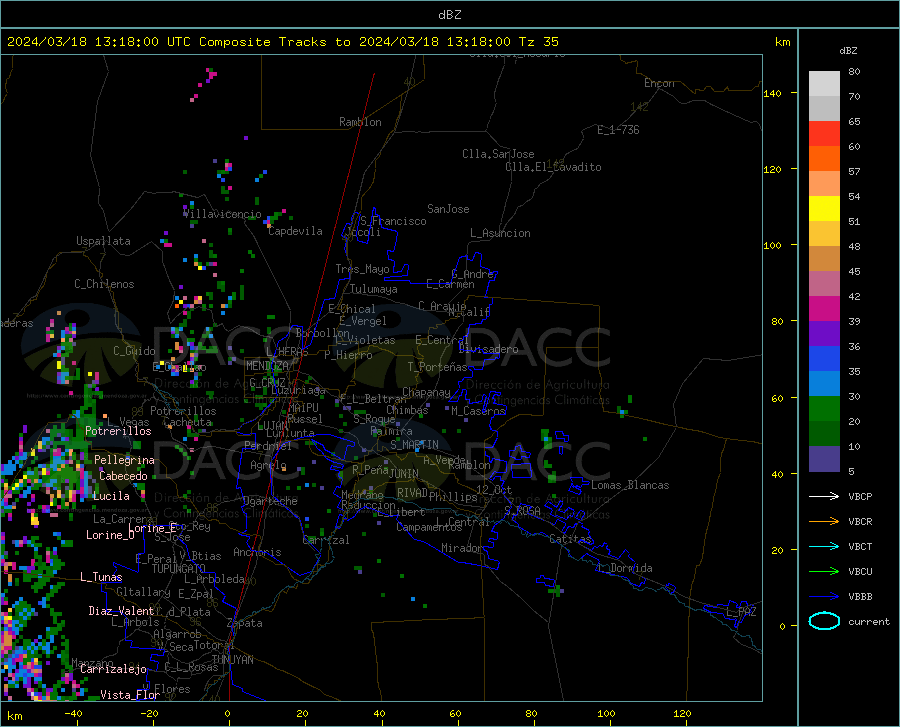900x727 pixels.
Task: Click the dBZ title at top
Action: click(449, 15)
